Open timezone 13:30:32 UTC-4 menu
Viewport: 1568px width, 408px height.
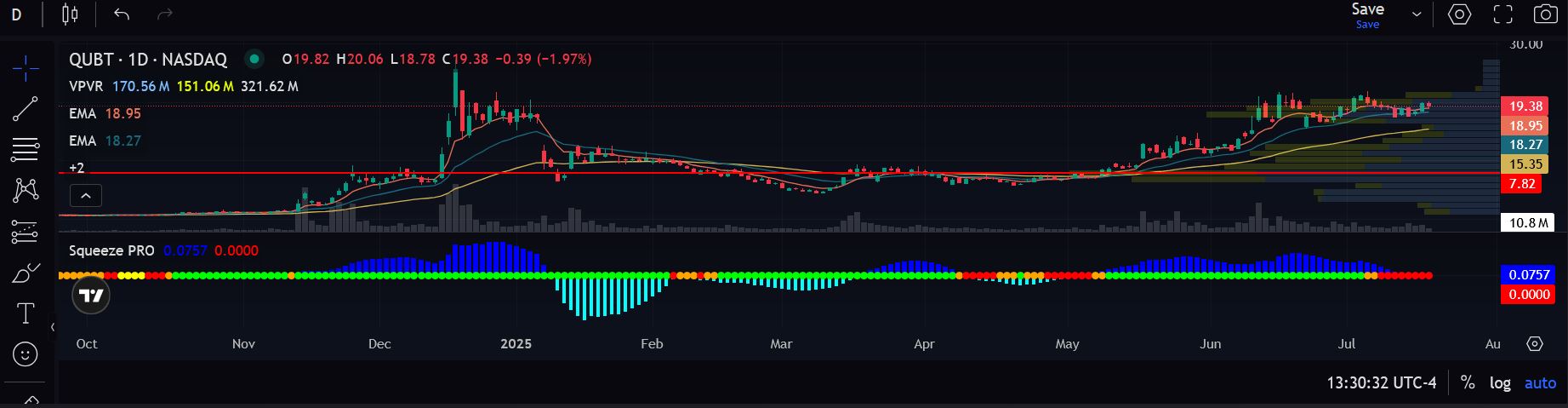pos(1382,383)
